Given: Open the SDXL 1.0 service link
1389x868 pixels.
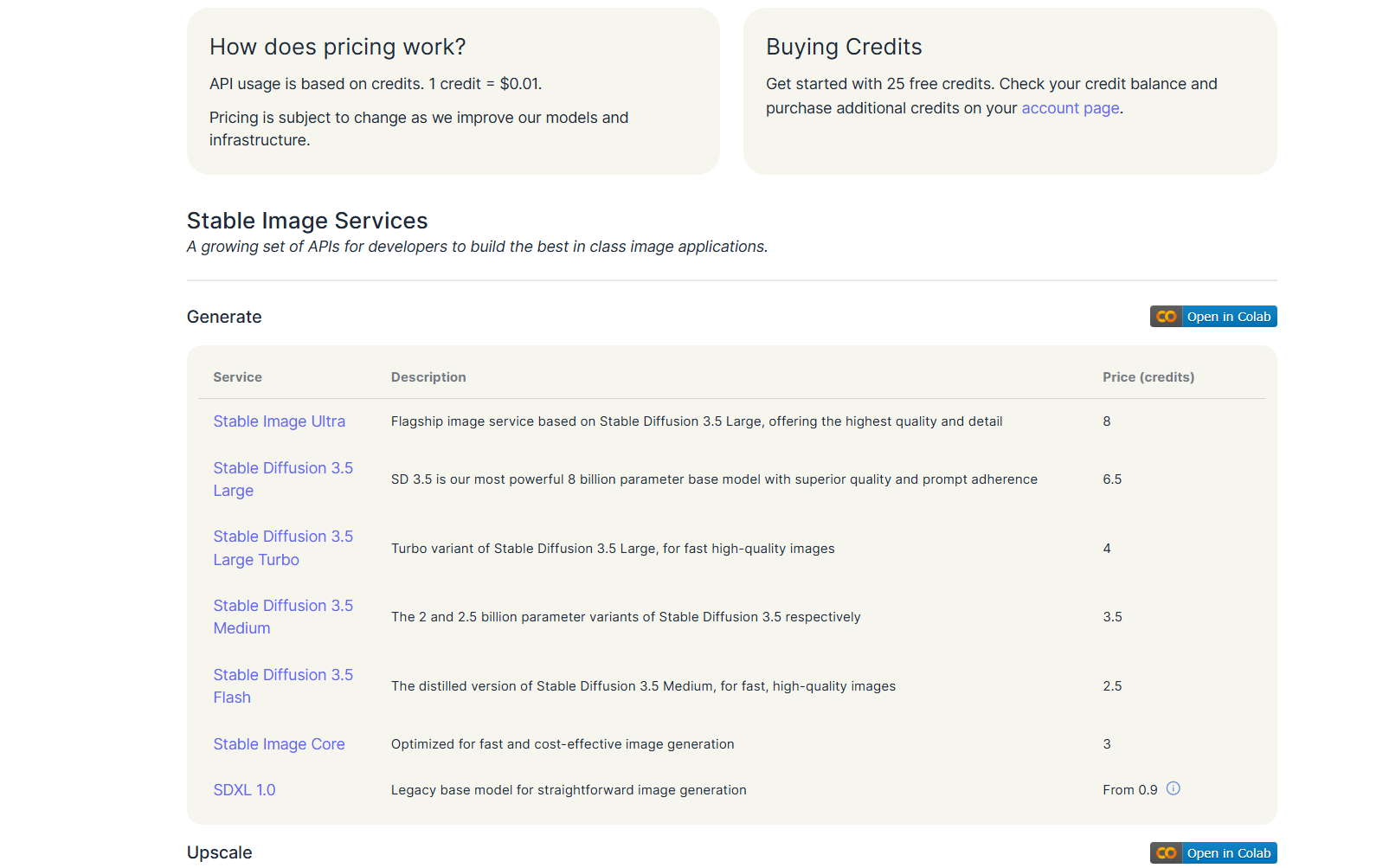Looking at the screenshot, I should 244,790.
